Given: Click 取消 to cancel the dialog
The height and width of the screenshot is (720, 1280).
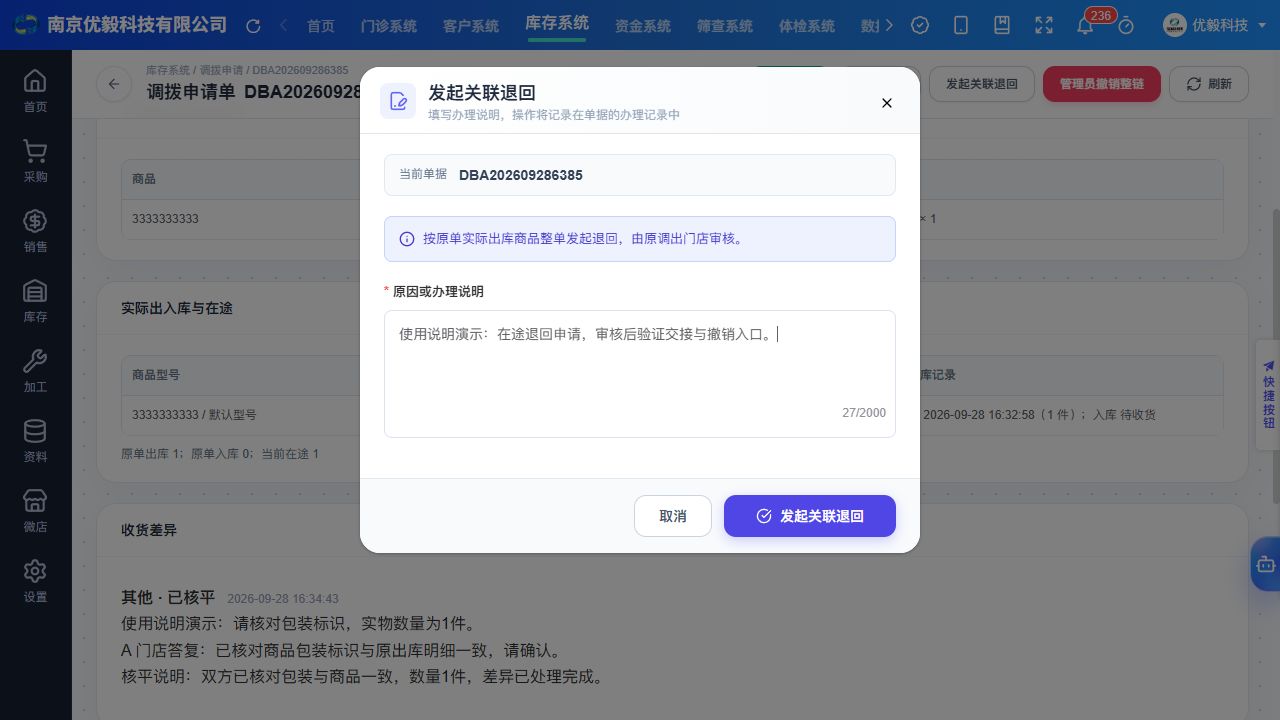Looking at the screenshot, I should (x=673, y=516).
